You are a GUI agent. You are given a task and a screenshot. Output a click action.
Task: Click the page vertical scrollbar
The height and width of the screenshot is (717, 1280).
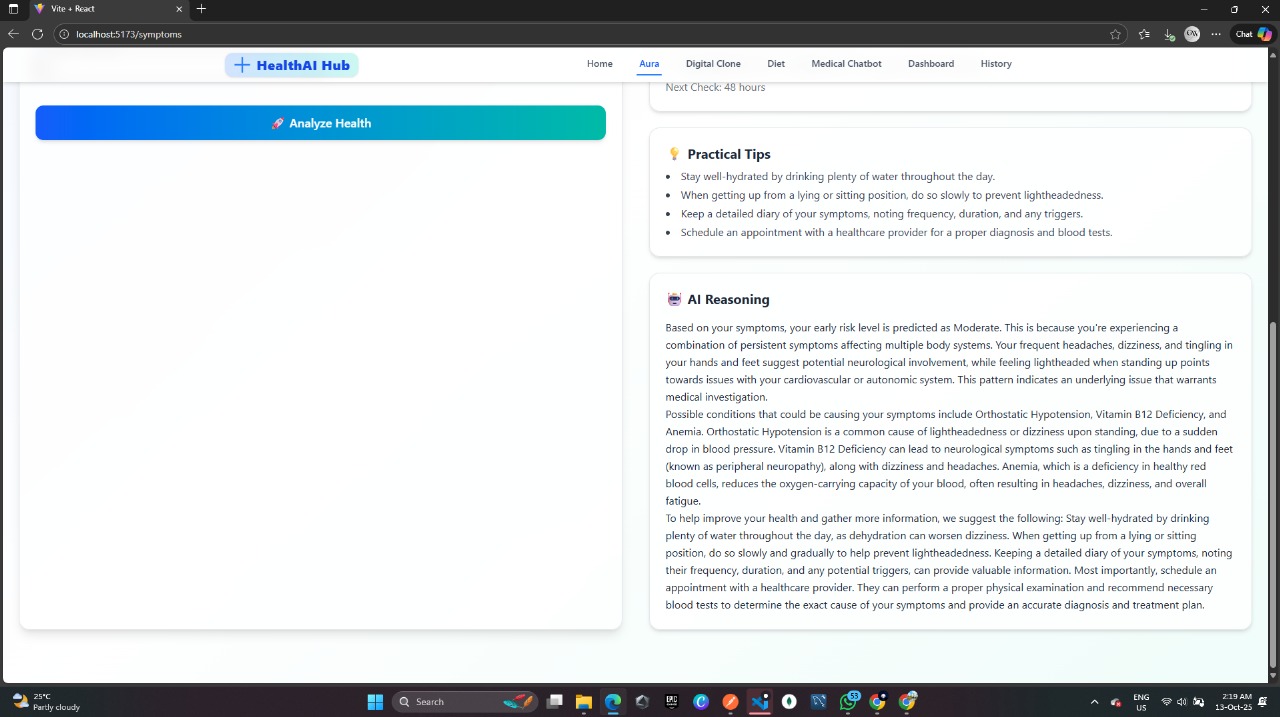coord(1273,495)
